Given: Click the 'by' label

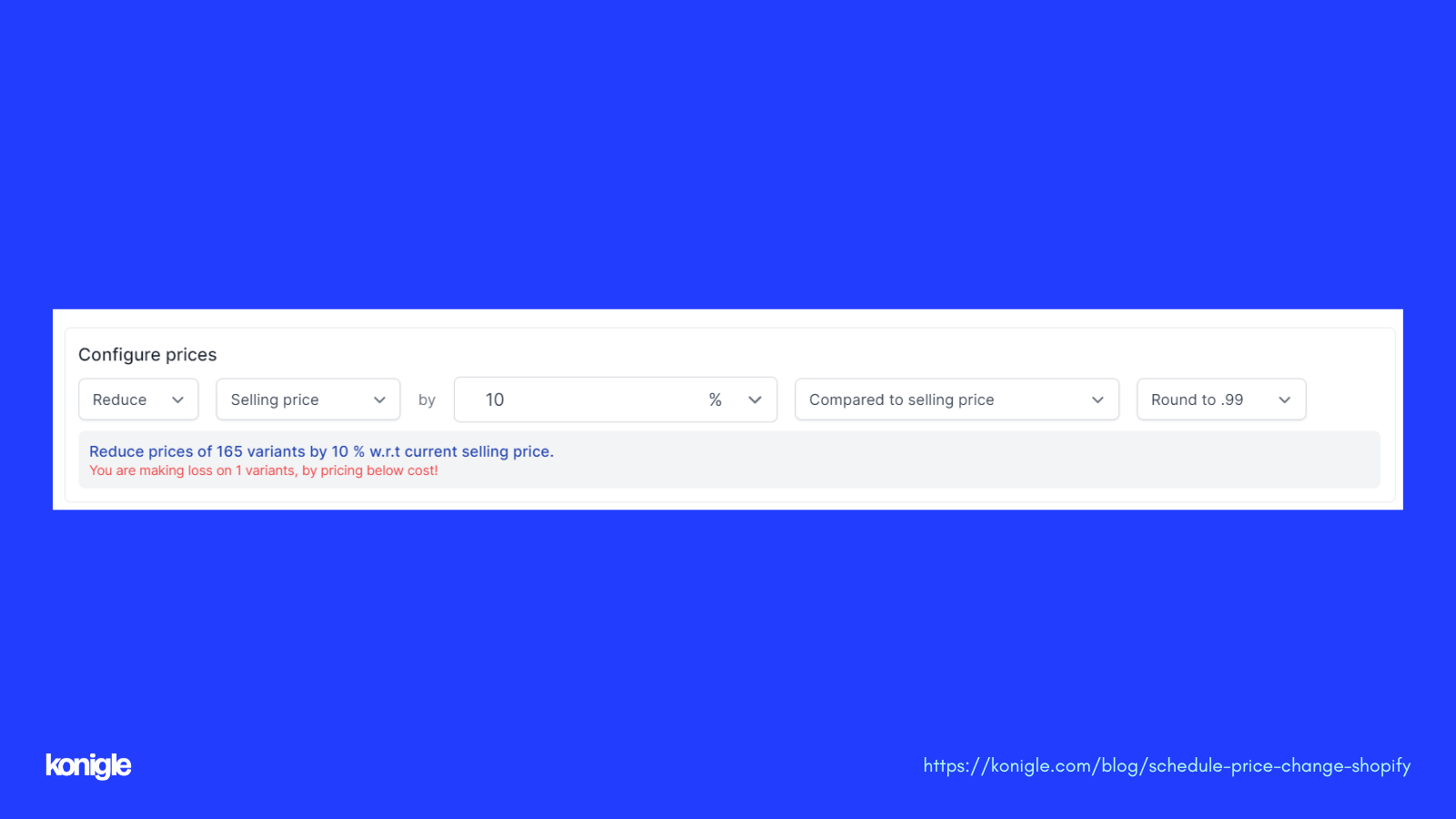Looking at the screenshot, I should 427,399.
